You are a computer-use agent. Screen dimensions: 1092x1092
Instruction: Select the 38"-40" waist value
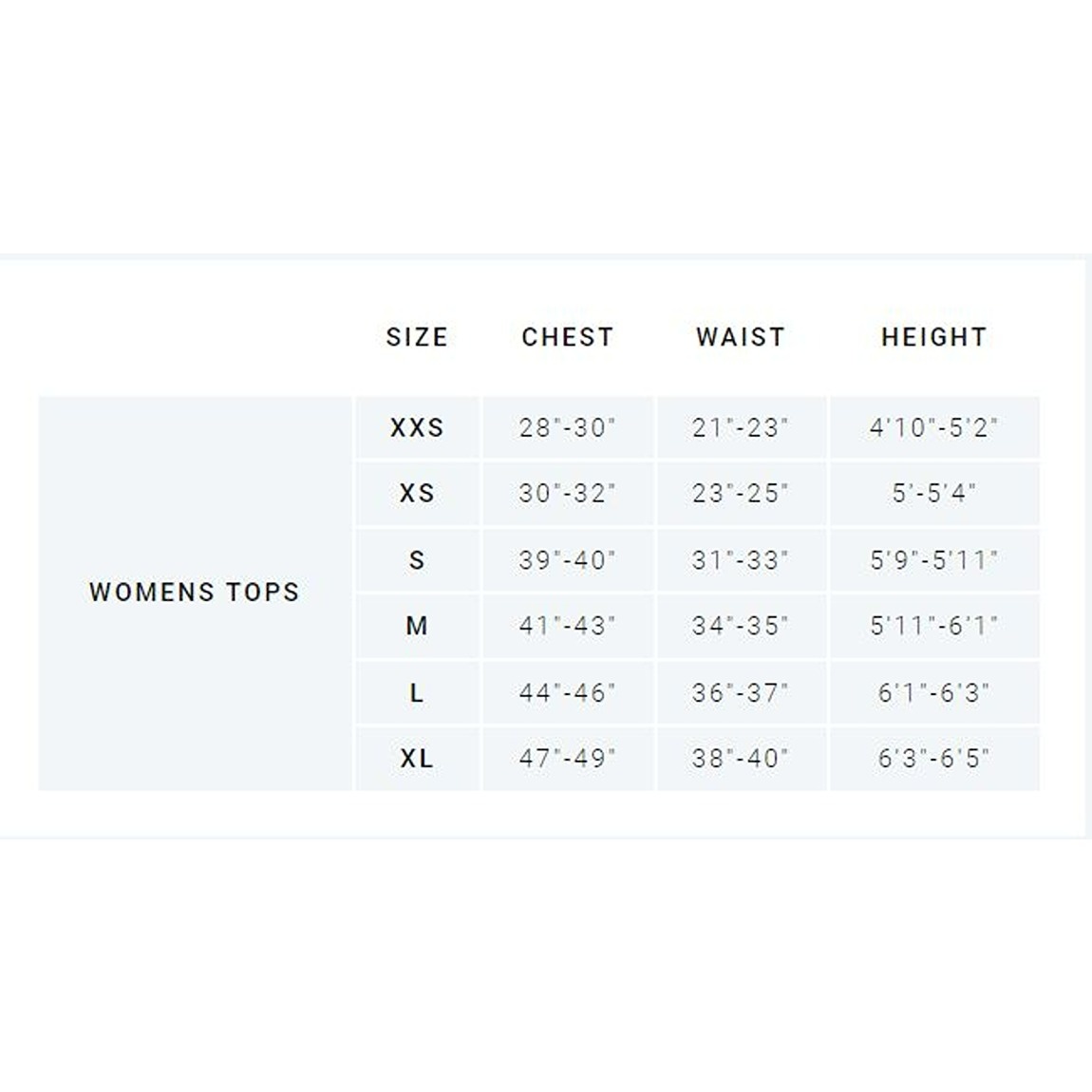pos(741,759)
